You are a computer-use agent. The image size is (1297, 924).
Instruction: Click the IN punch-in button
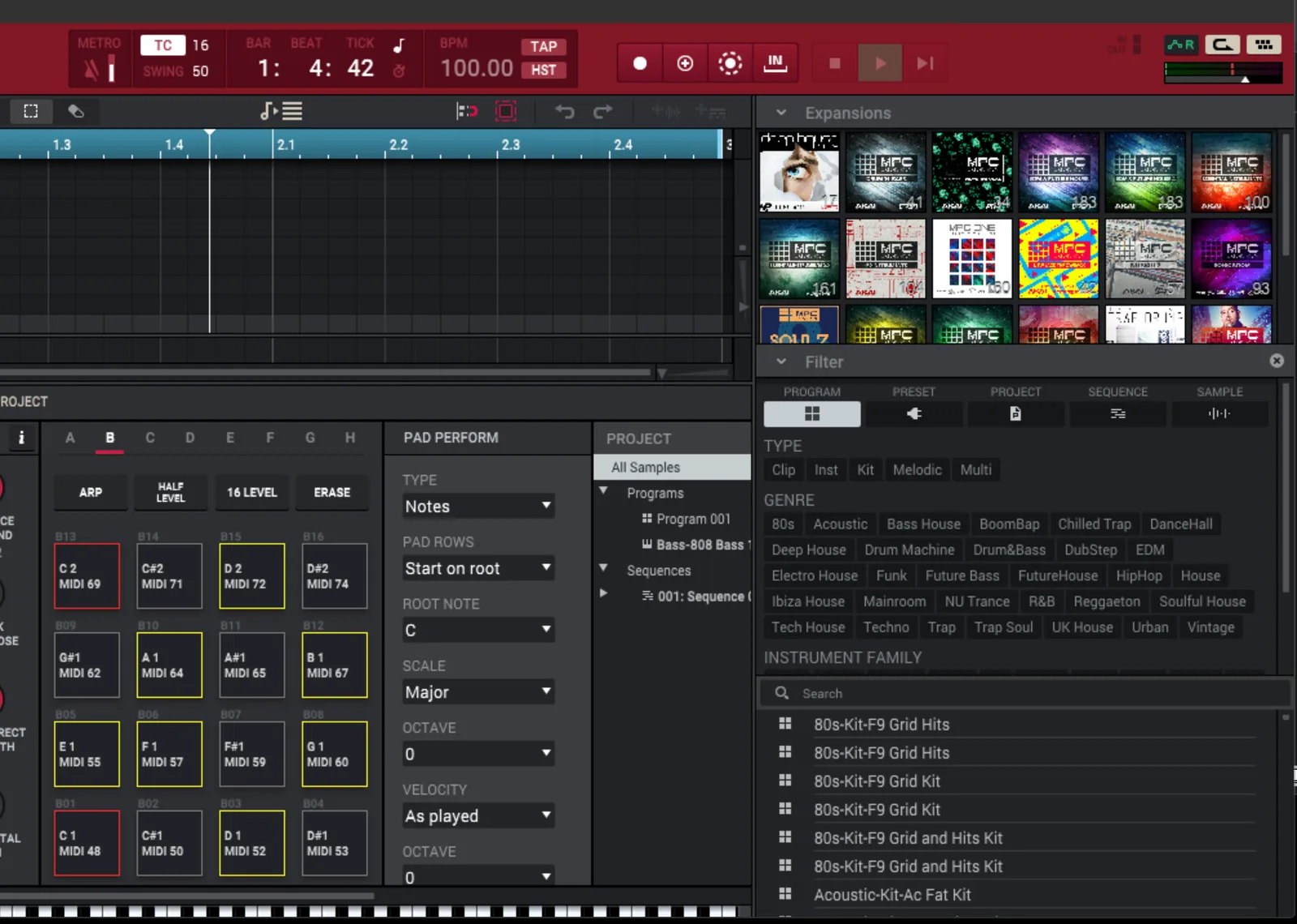point(775,63)
